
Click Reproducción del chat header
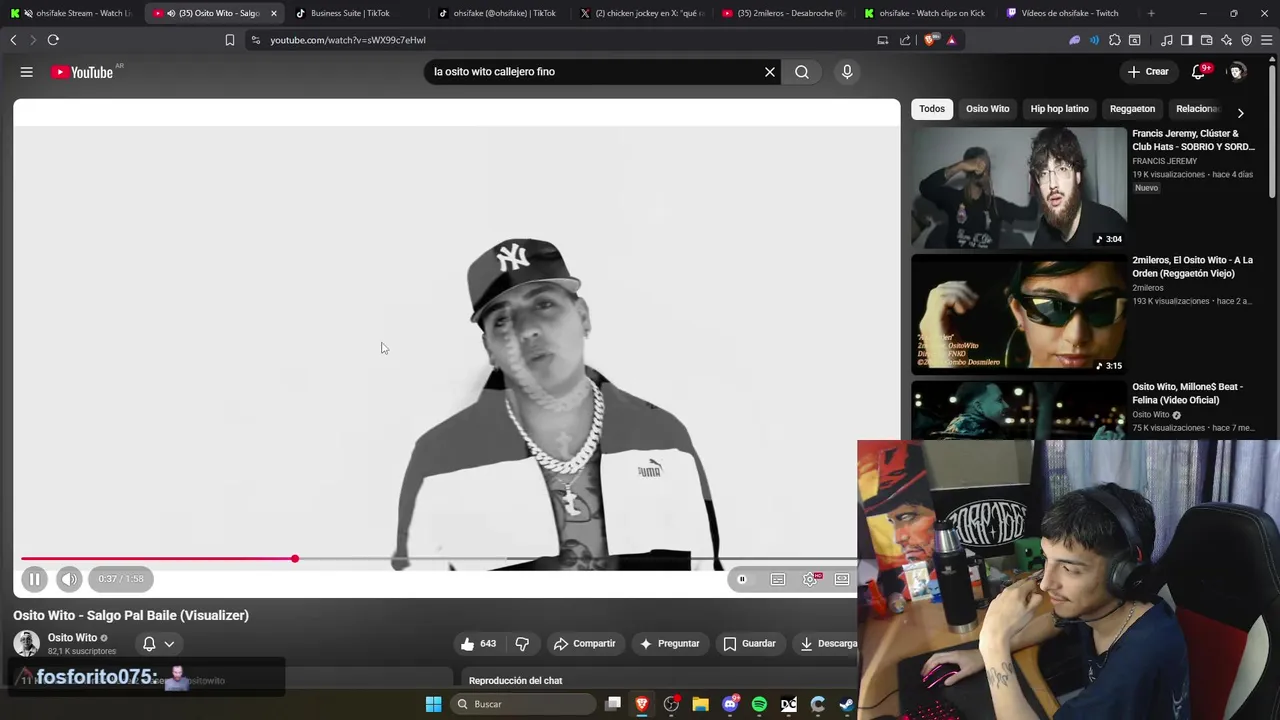click(515, 681)
